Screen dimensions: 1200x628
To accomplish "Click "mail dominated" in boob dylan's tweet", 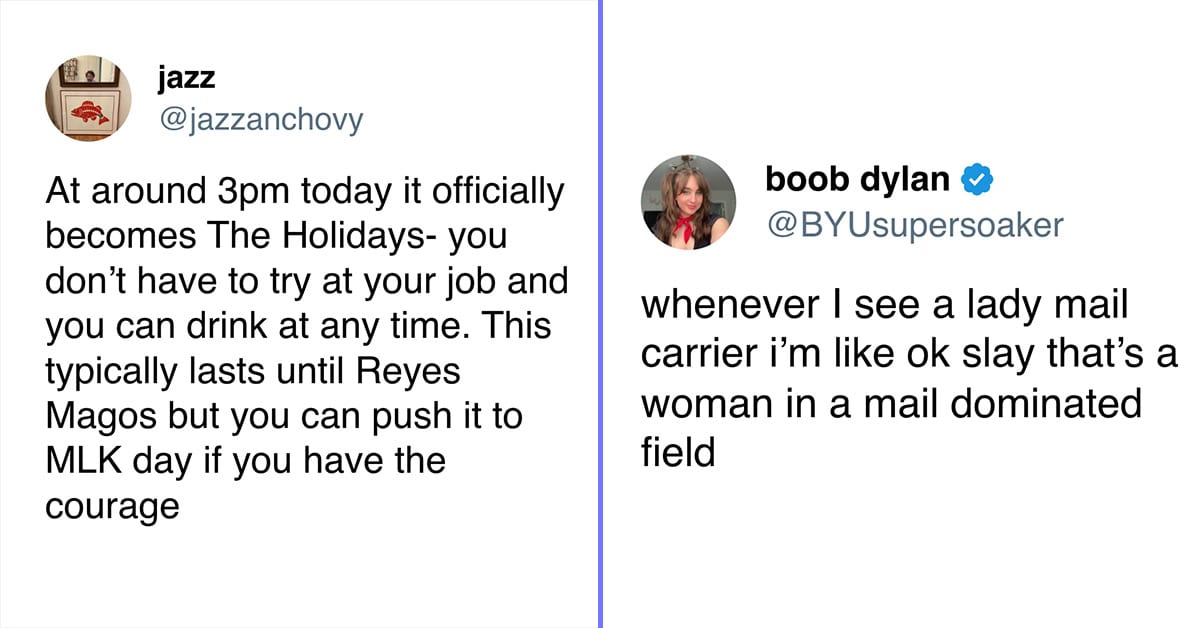I will (x=1010, y=404).
